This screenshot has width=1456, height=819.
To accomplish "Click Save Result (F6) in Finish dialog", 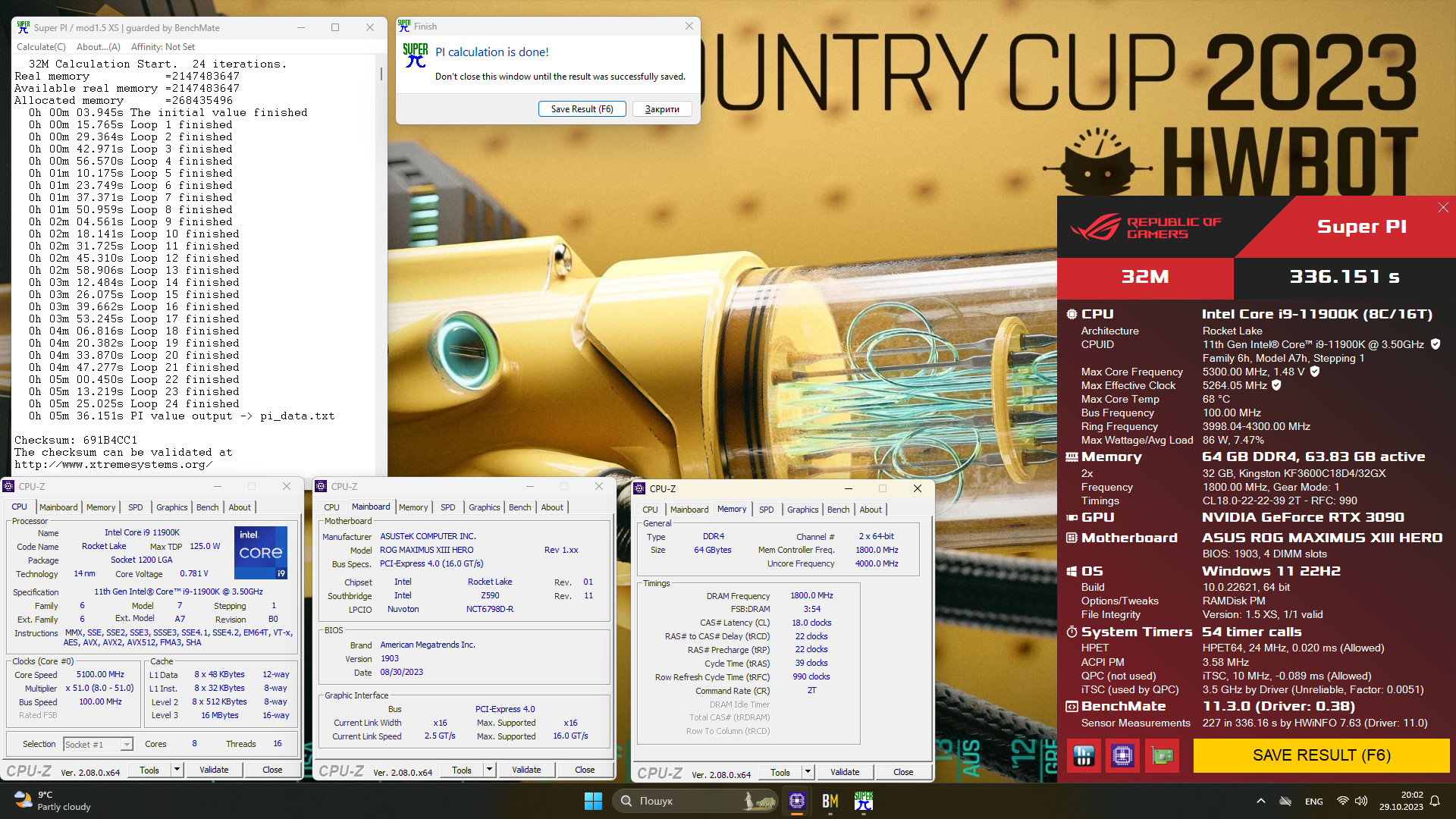I will [x=582, y=109].
